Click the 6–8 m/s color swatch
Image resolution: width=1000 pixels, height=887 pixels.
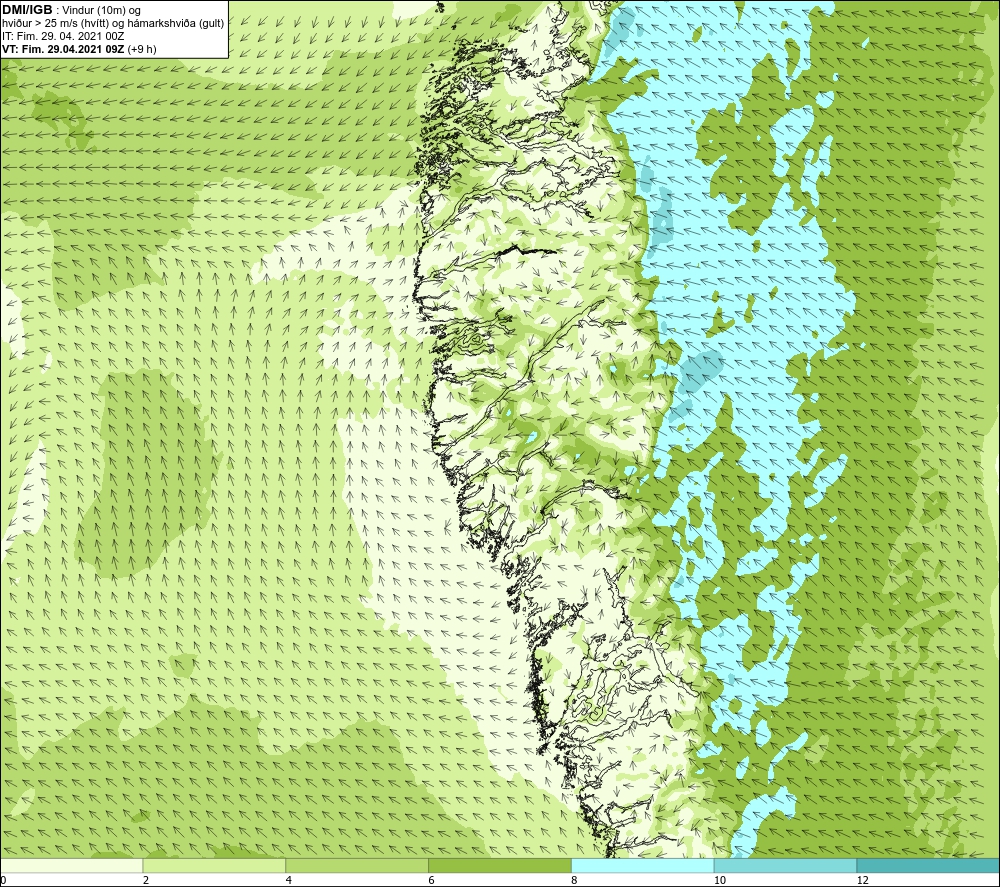pos(500,865)
